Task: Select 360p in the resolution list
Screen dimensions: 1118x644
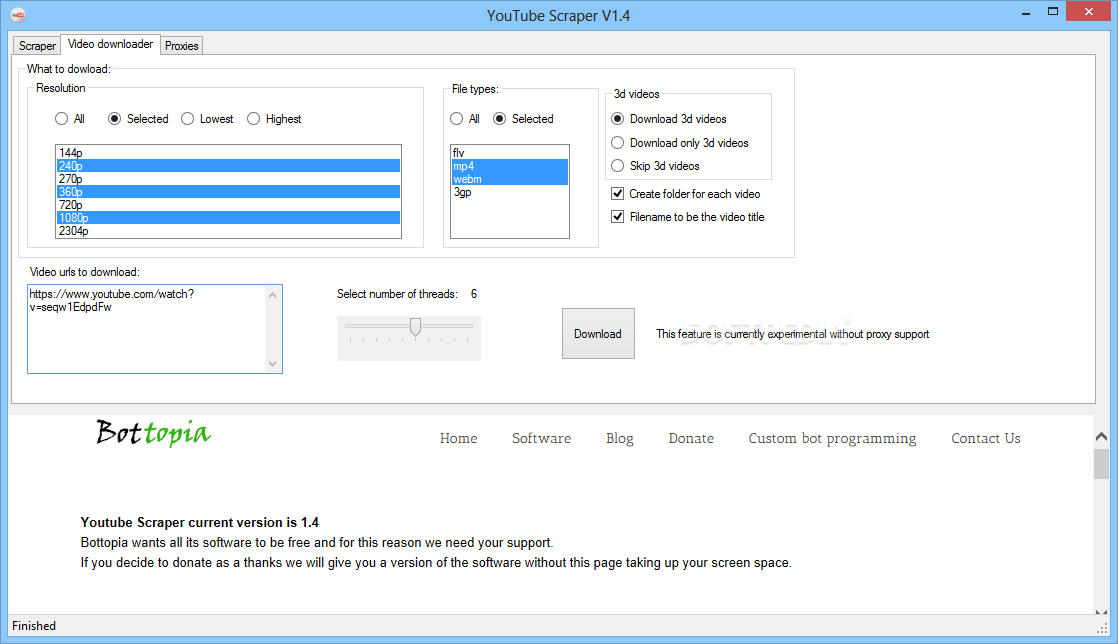Action: click(228, 192)
